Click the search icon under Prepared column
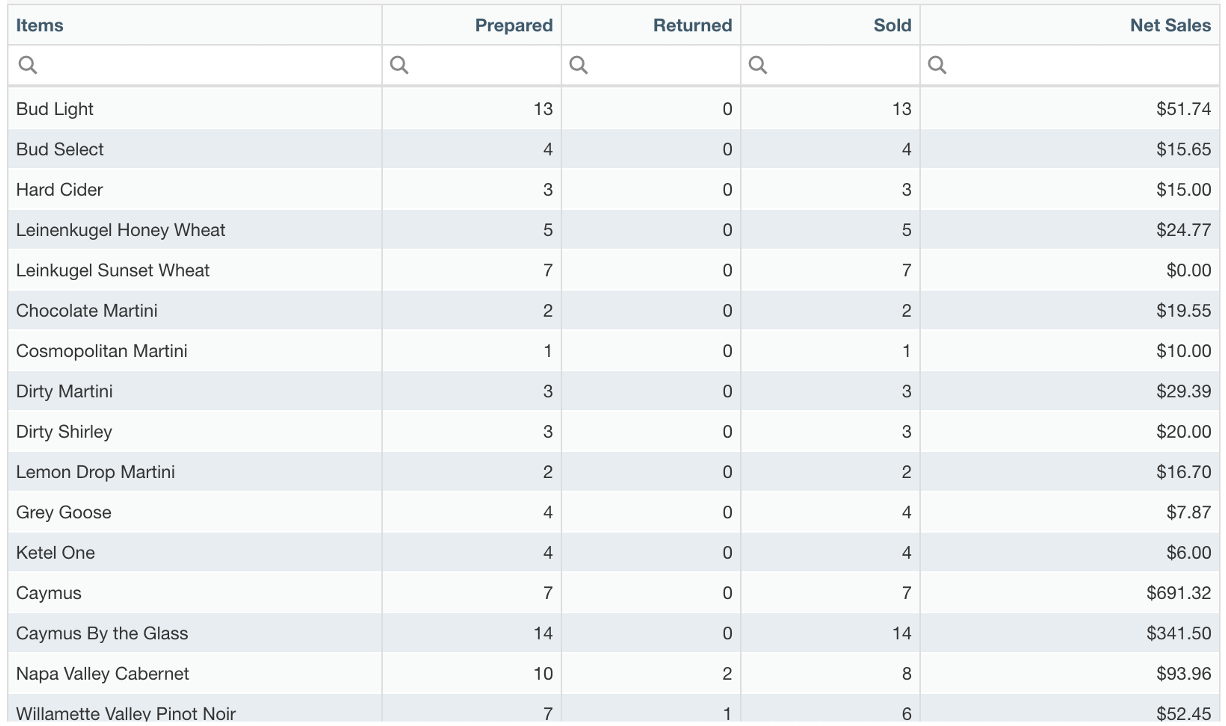 [399, 66]
